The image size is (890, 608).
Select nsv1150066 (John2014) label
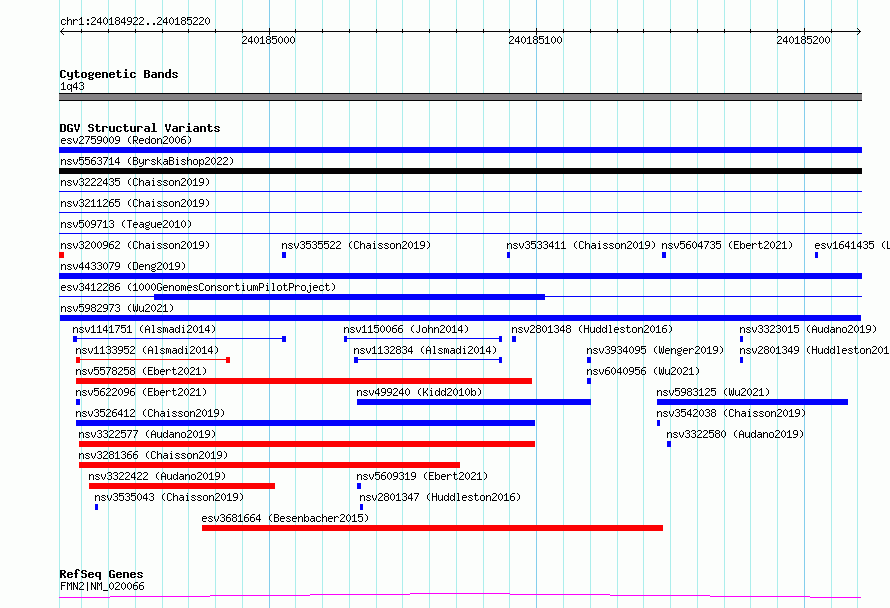click(406, 329)
